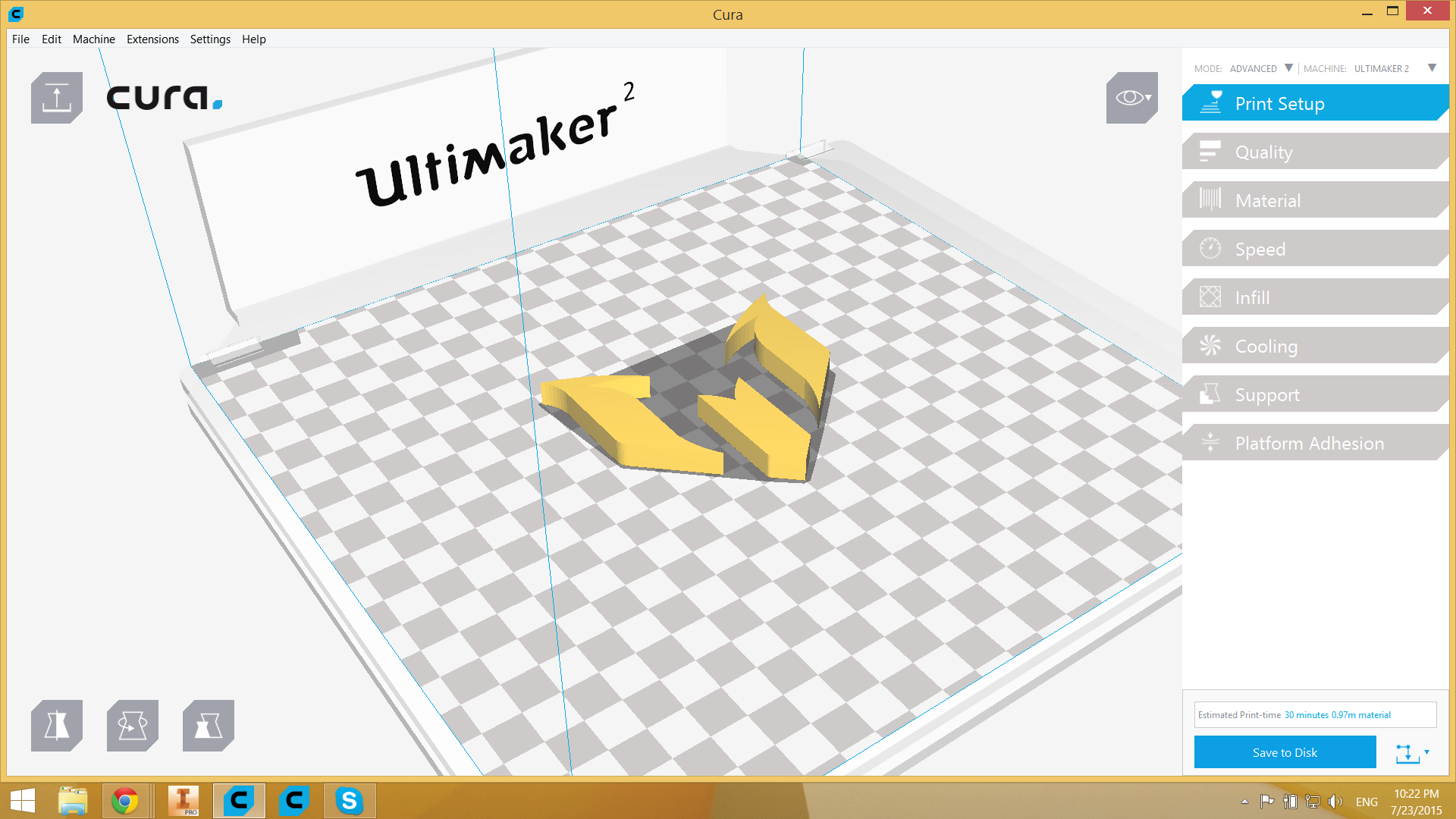Click the Support structure icon

click(1210, 394)
